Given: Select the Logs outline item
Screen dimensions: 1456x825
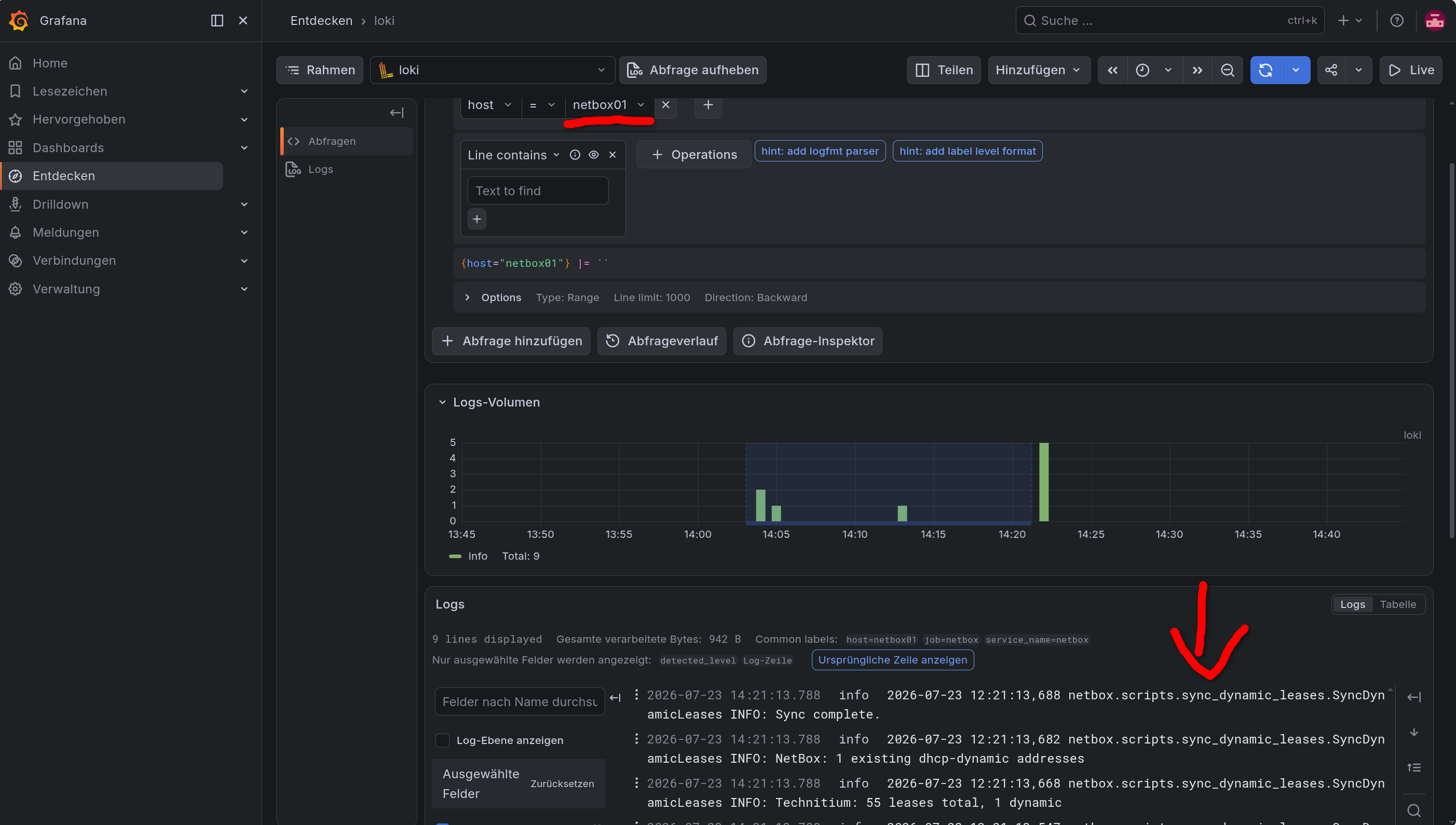Looking at the screenshot, I should pos(347,169).
